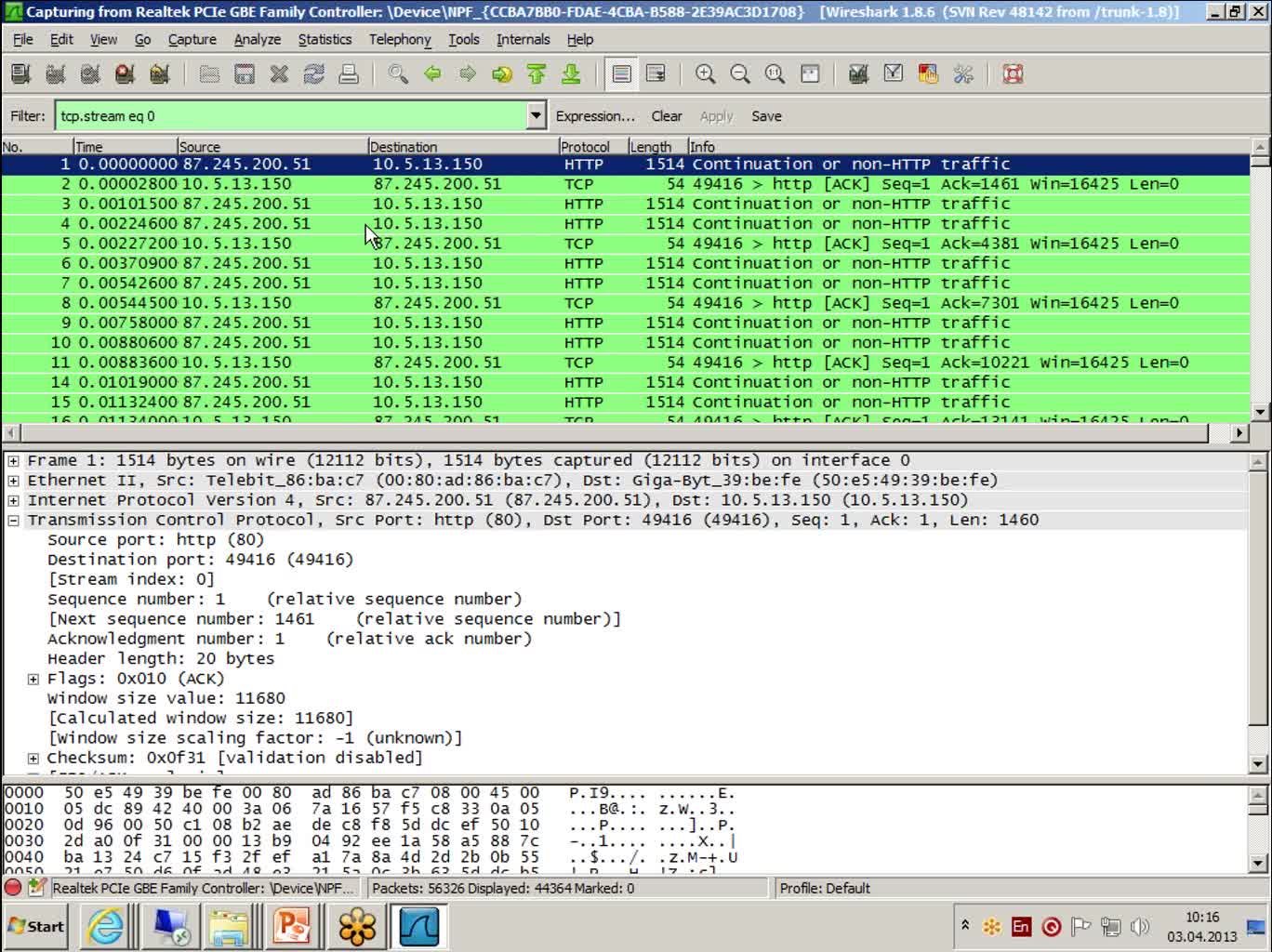This screenshot has height=952, width=1272.
Task: Expand the Ethernet II section
Action: pos(13,481)
